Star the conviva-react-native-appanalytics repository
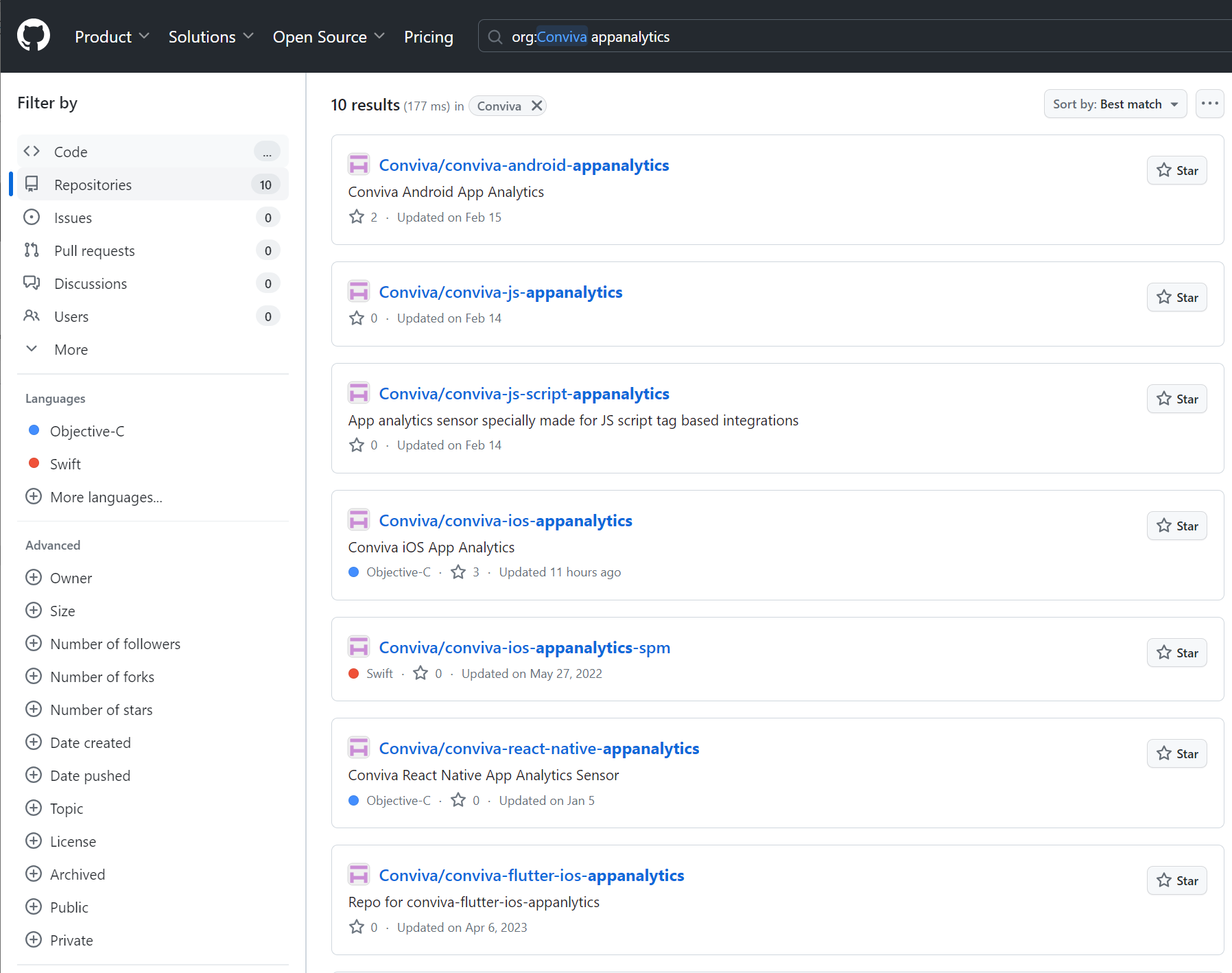1232x973 pixels. click(x=1176, y=754)
